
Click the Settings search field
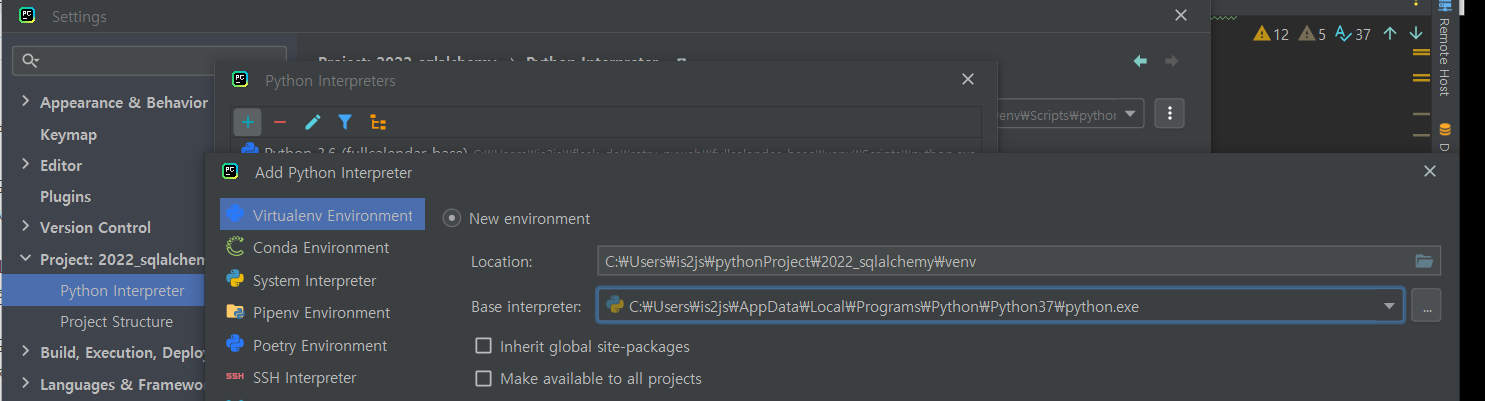(149, 61)
